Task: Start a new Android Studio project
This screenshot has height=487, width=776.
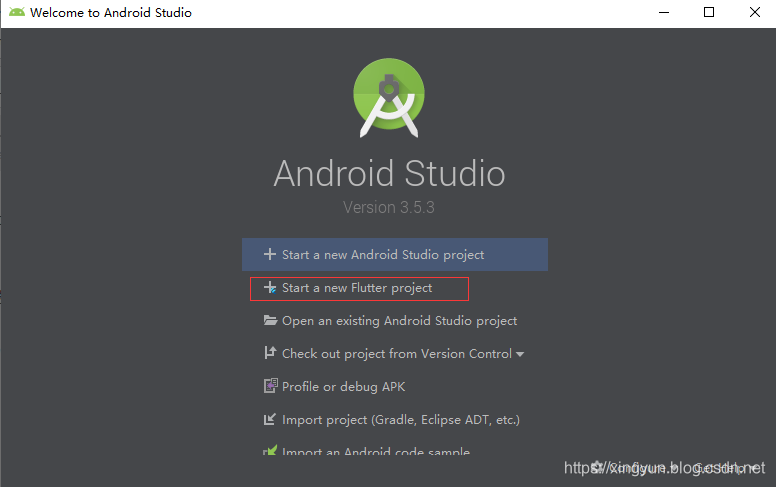Action: click(394, 254)
